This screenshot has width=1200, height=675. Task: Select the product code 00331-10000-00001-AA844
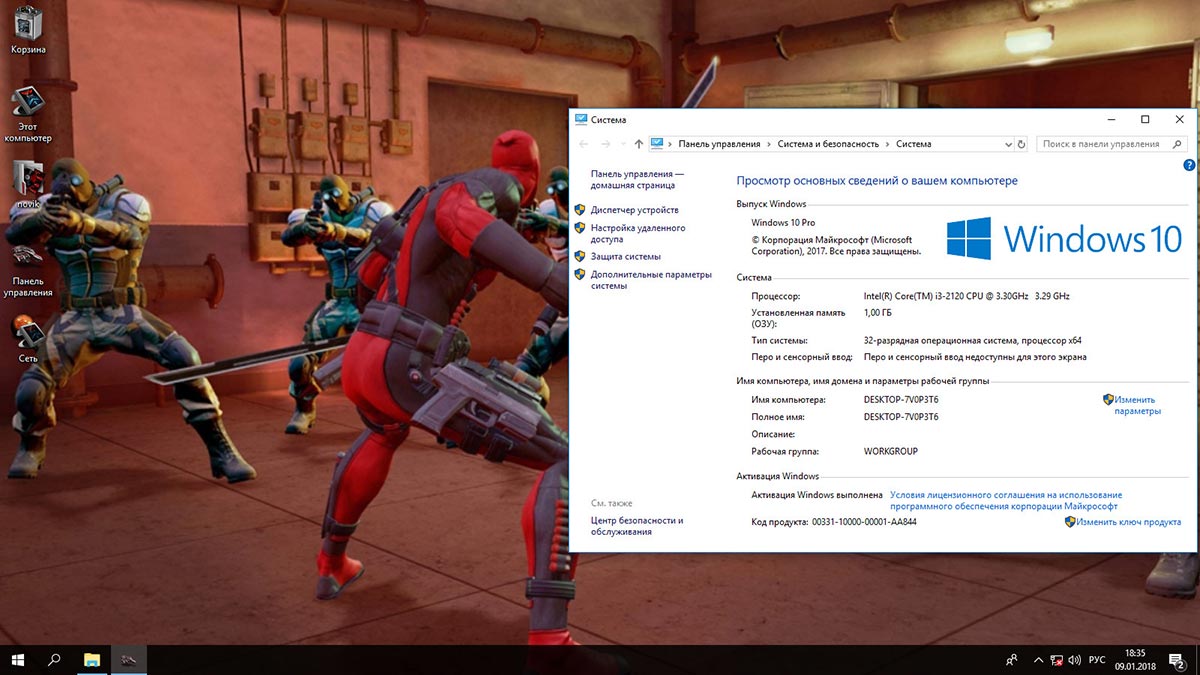[864, 522]
